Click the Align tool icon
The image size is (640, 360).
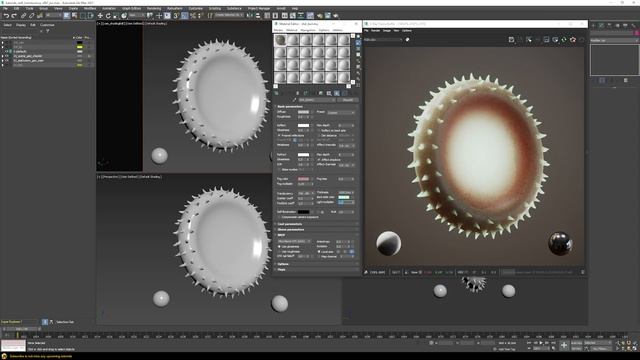coord(258,16)
